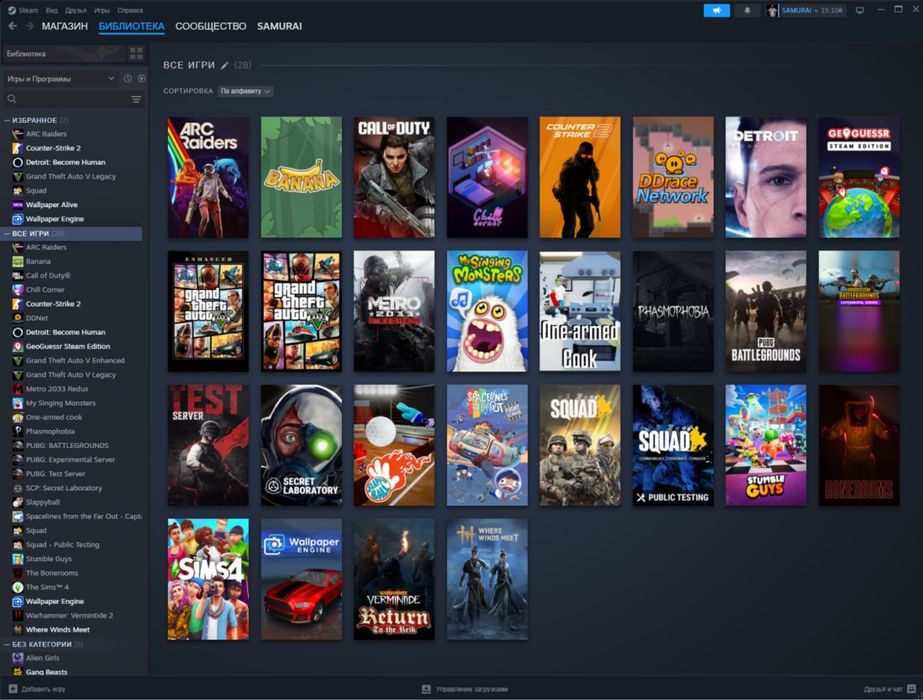Open the My Singing Monsters cover
This screenshot has width=923, height=700.
(487, 311)
